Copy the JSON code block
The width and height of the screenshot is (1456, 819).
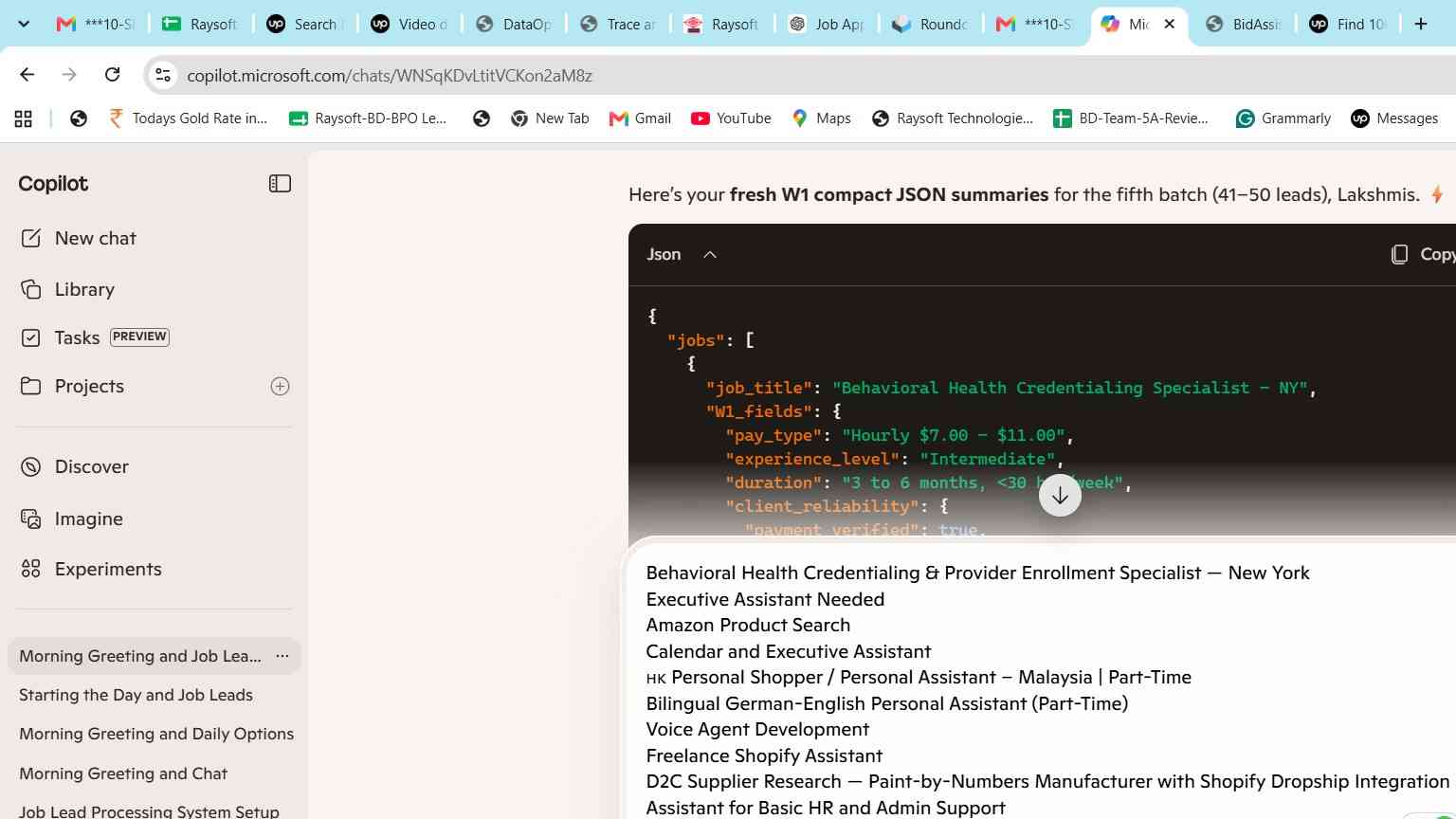1422,254
